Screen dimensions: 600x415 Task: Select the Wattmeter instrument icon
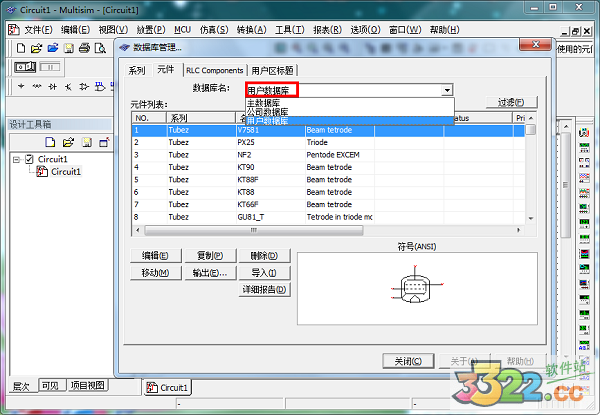(584, 163)
